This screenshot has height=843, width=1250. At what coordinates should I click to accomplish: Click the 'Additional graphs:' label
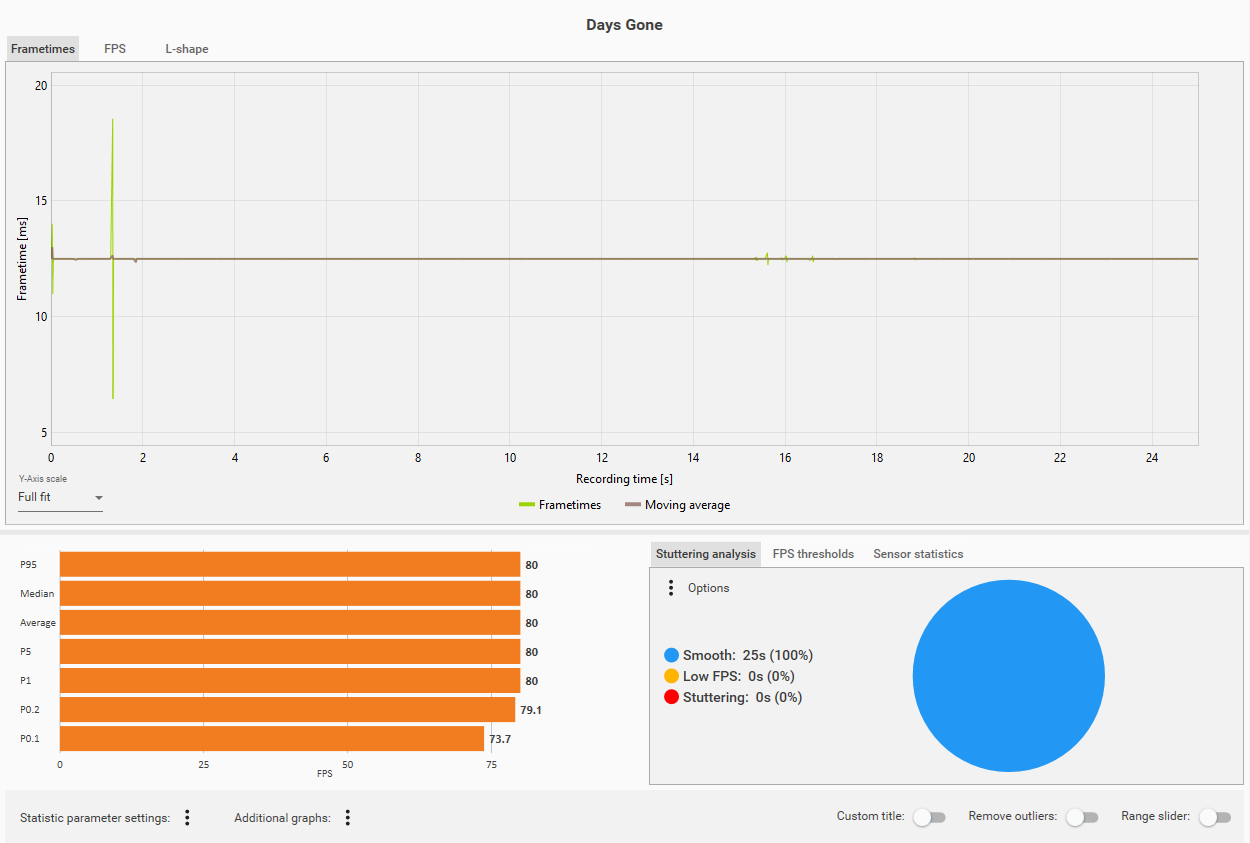click(x=282, y=818)
